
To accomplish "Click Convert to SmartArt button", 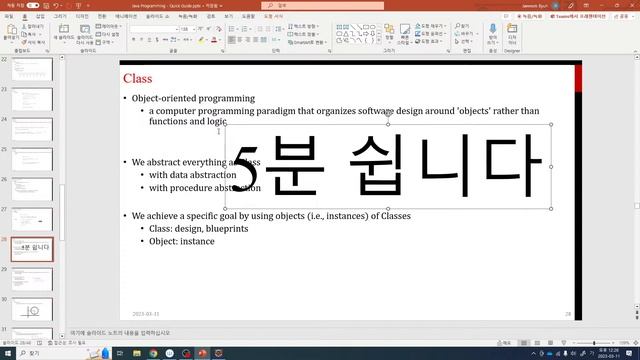I will tap(307, 42).
